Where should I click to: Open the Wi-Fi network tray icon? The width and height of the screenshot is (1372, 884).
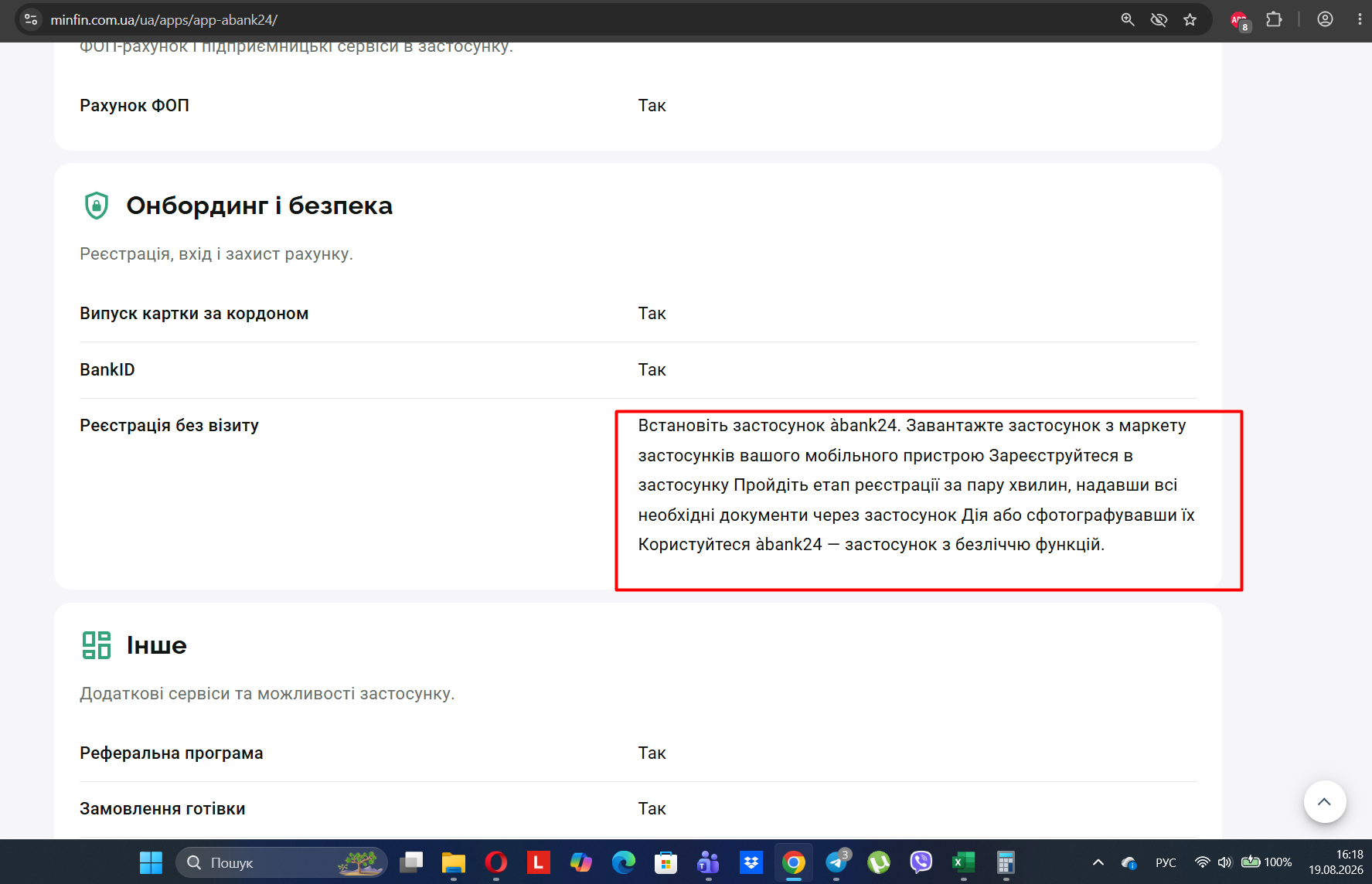1202,862
